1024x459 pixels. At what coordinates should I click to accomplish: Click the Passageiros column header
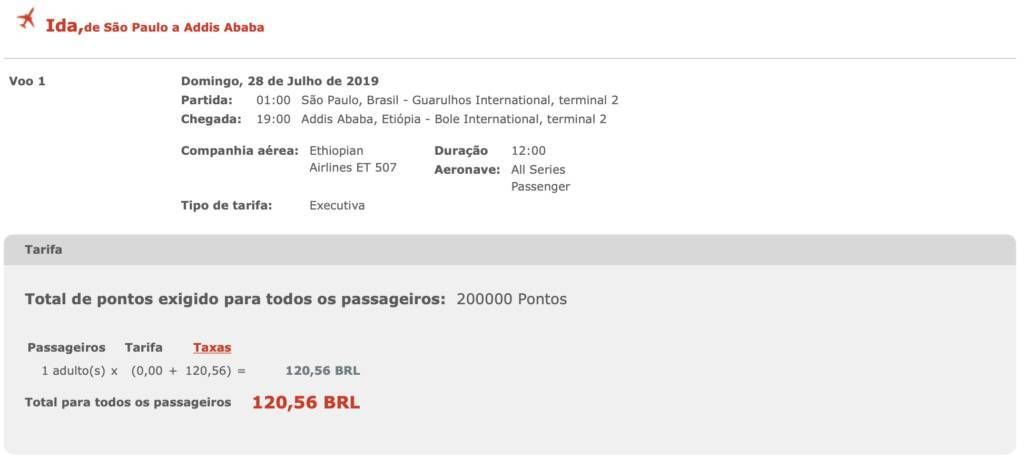67,348
